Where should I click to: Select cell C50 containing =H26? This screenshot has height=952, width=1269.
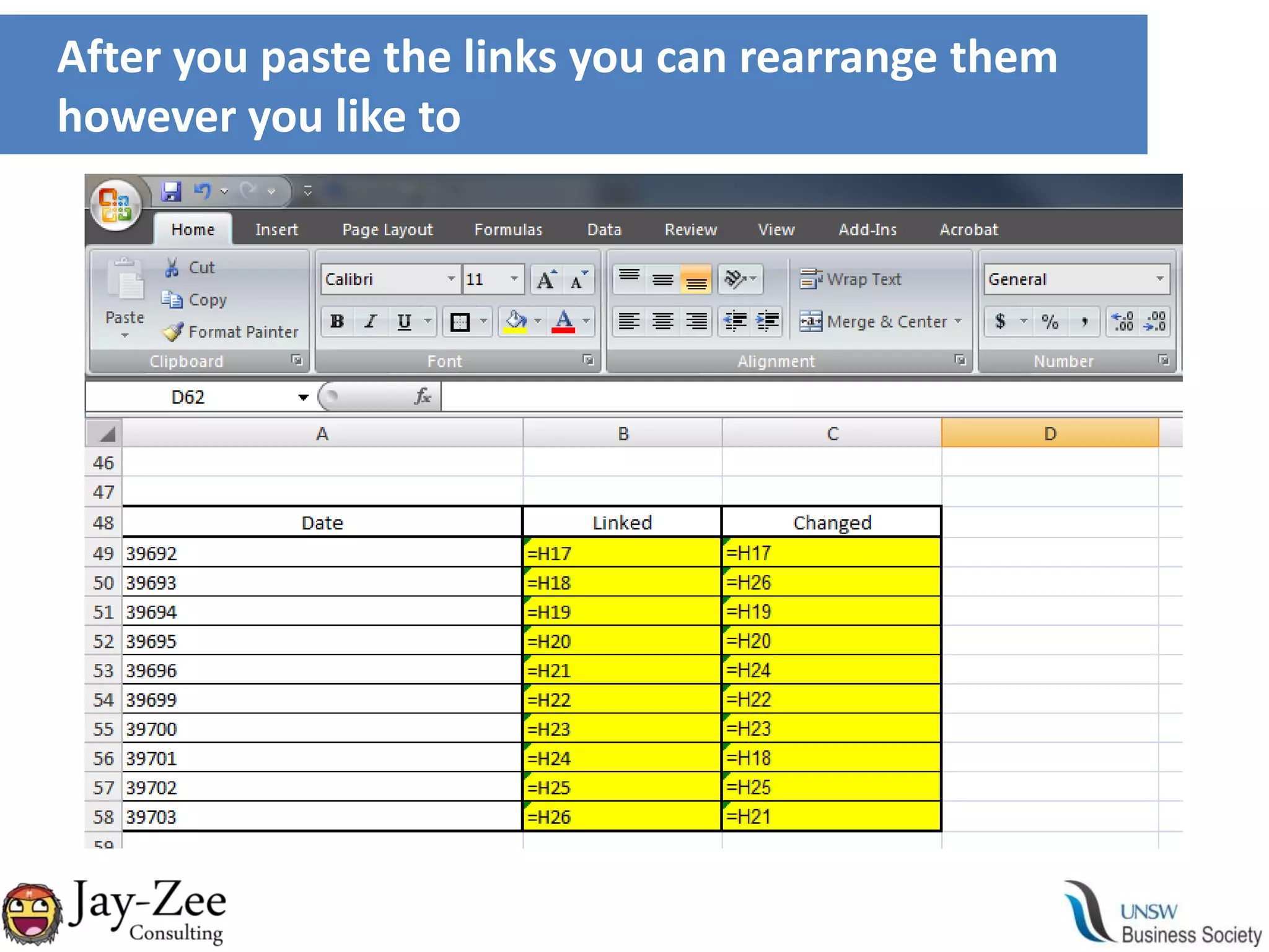coord(831,582)
